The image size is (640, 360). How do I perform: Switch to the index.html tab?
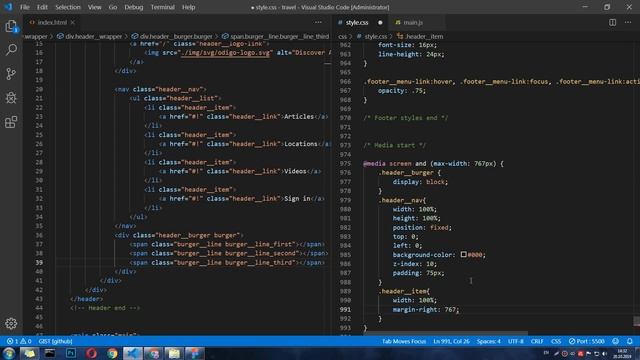(x=52, y=22)
